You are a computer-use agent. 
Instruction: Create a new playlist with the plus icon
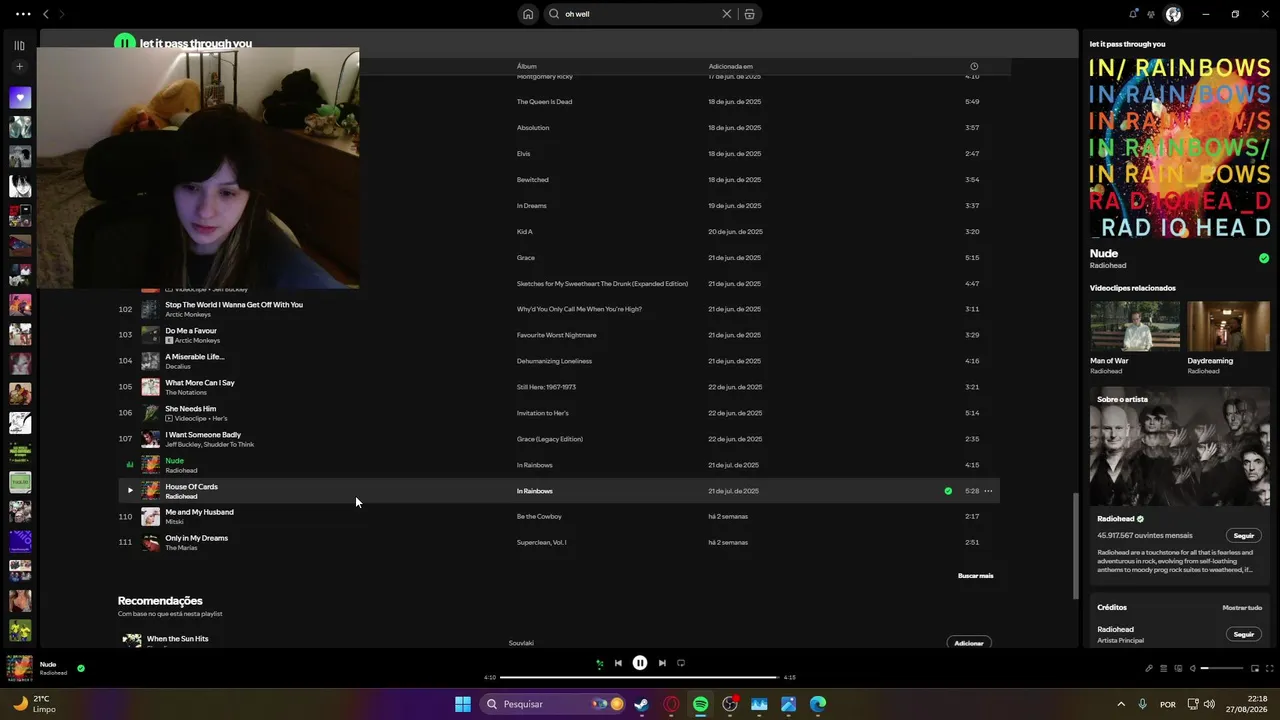click(19, 67)
